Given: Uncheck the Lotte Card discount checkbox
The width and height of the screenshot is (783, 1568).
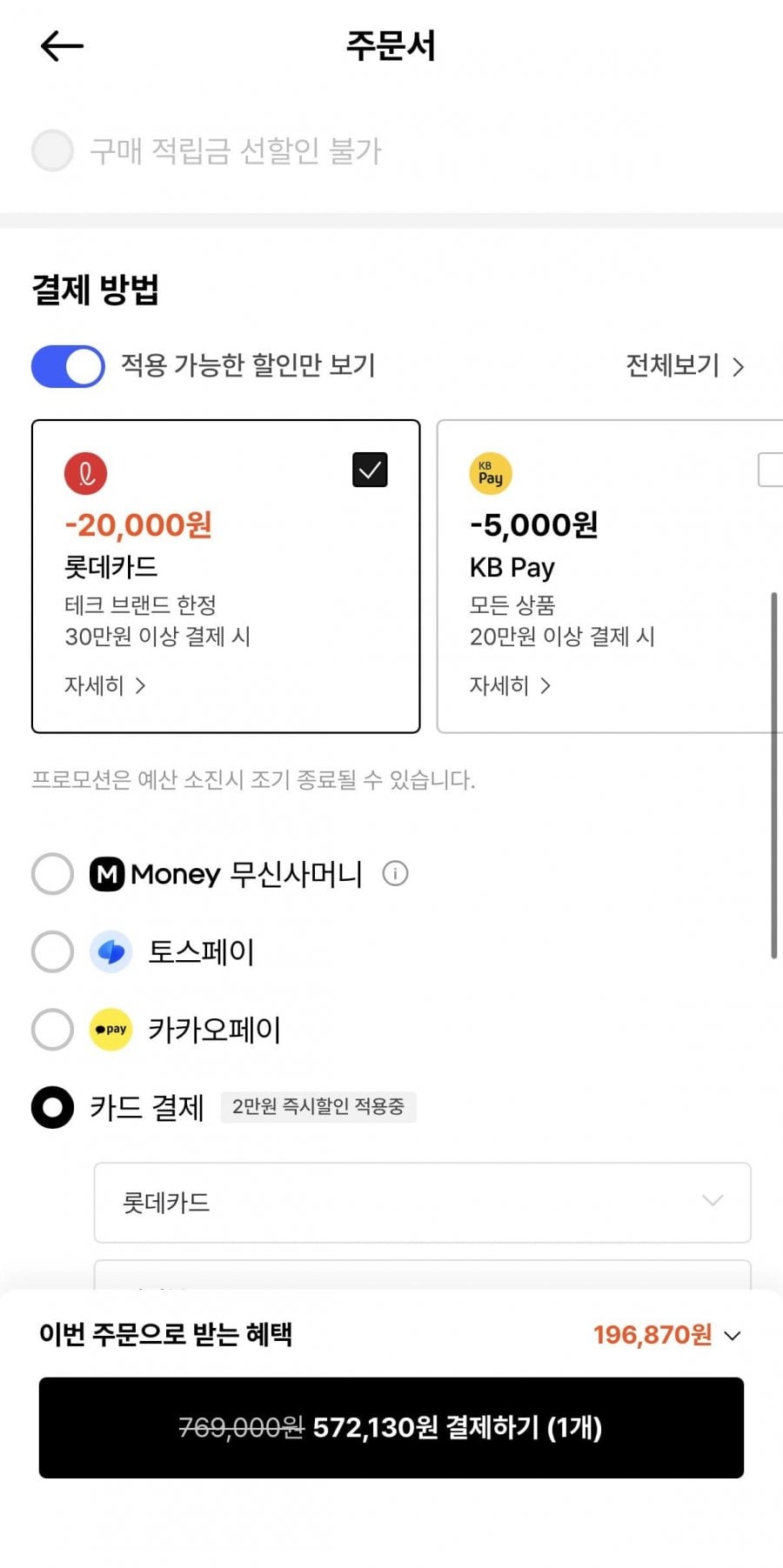Looking at the screenshot, I should click(370, 470).
